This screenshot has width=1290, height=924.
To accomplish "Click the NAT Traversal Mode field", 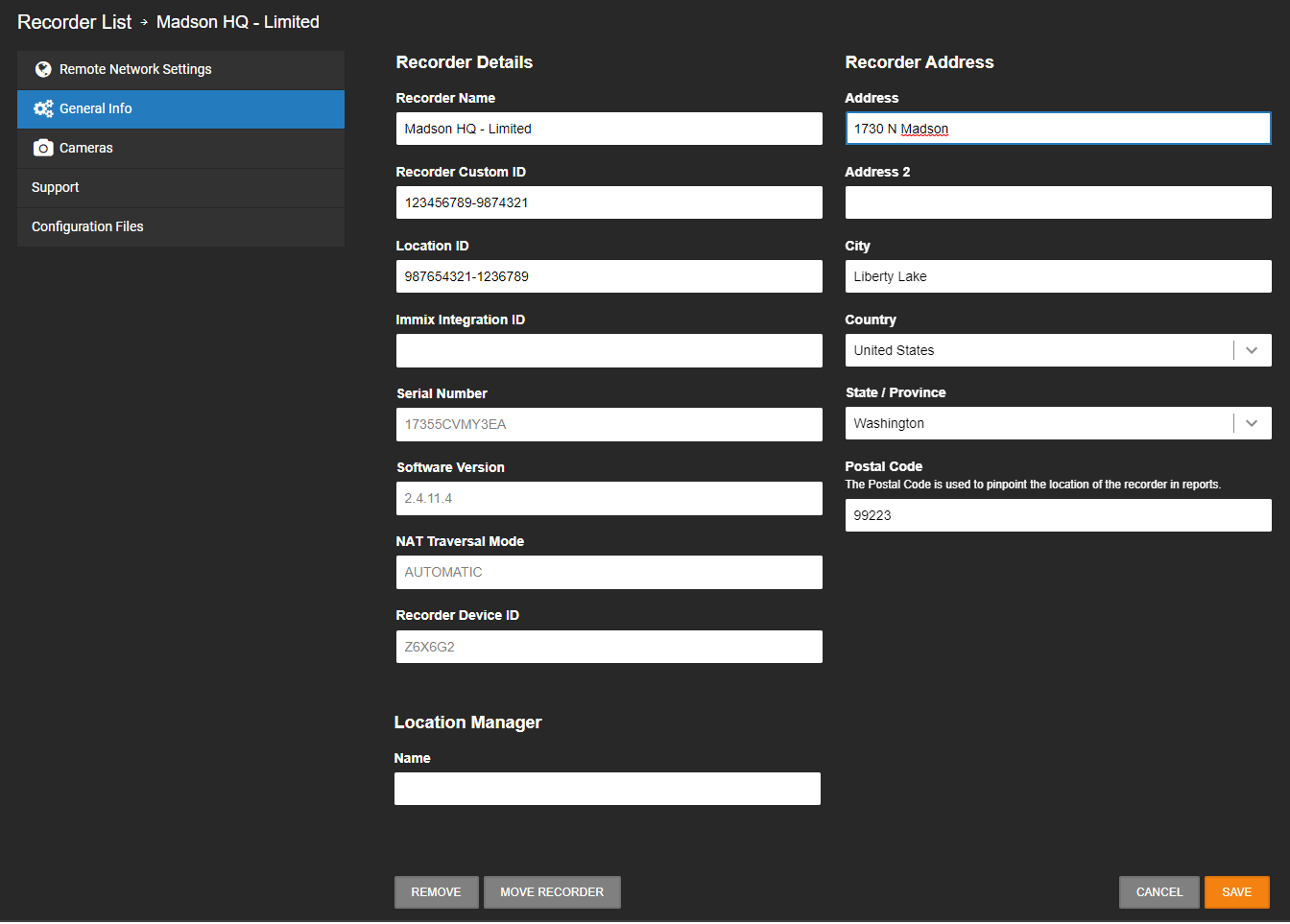I will point(609,572).
